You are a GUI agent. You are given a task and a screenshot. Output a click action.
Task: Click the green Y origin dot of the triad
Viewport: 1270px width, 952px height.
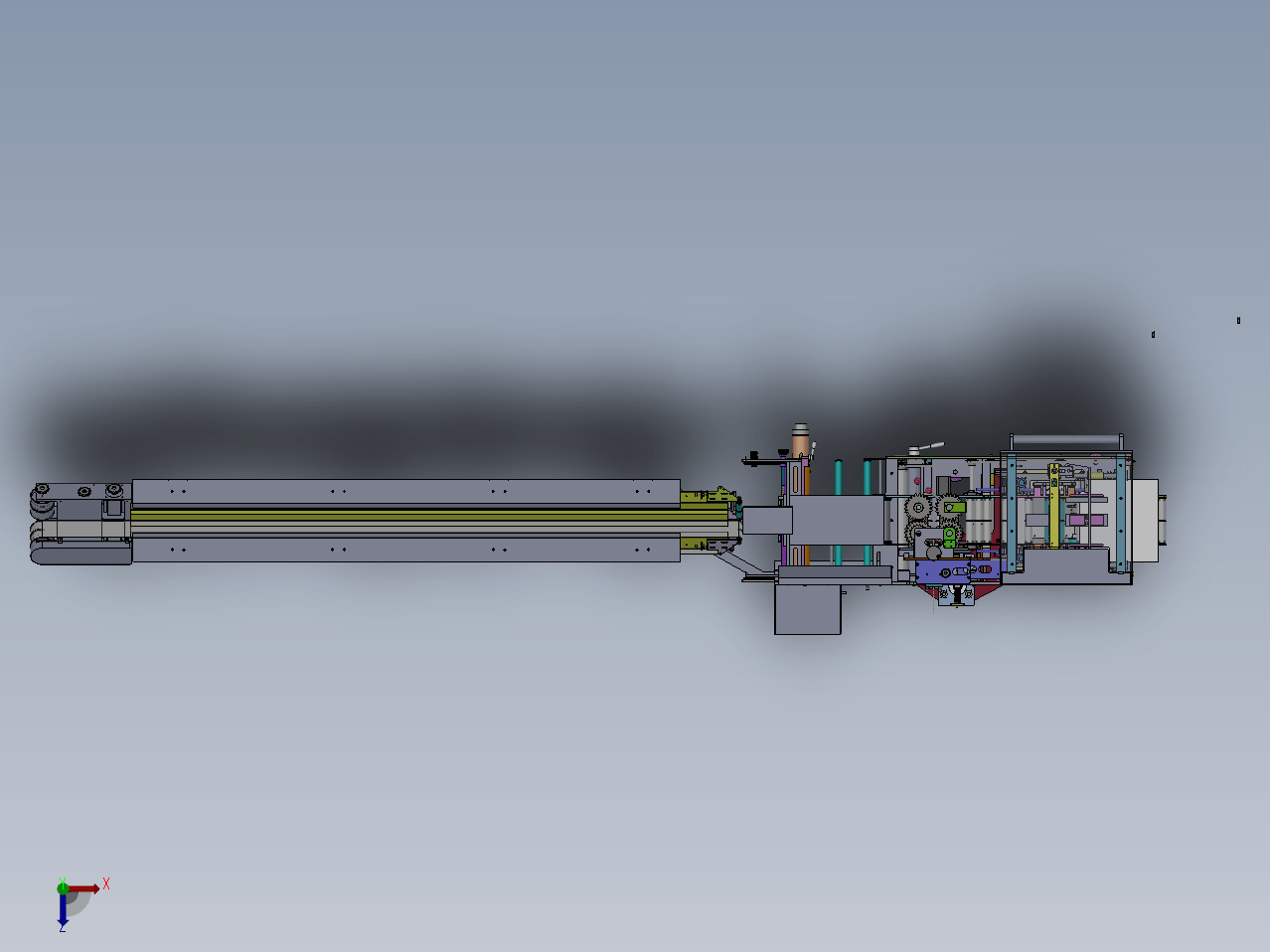coord(63,887)
